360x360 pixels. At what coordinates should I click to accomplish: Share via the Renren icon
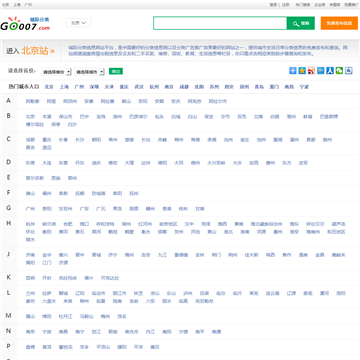pos(330,71)
